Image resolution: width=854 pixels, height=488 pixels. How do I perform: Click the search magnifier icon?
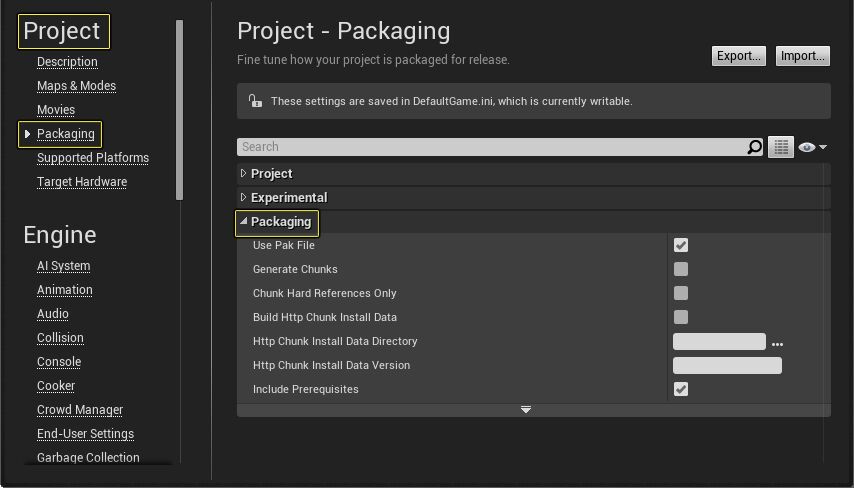[x=755, y=147]
